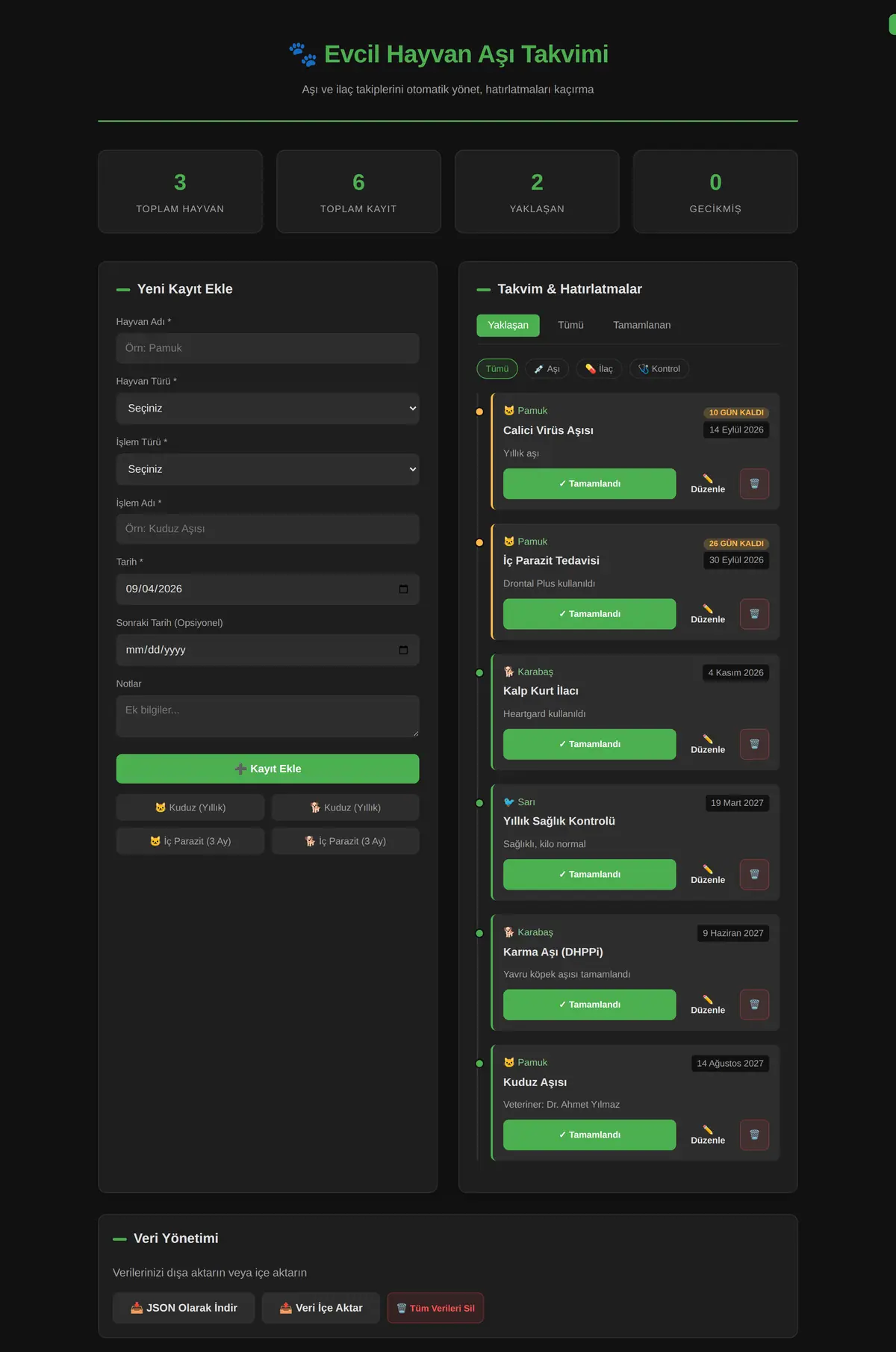Image resolution: width=896 pixels, height=1352 pixels.
Task: Edit the Kuduz Aşısı entry
Action: [x=708, y=1135]
